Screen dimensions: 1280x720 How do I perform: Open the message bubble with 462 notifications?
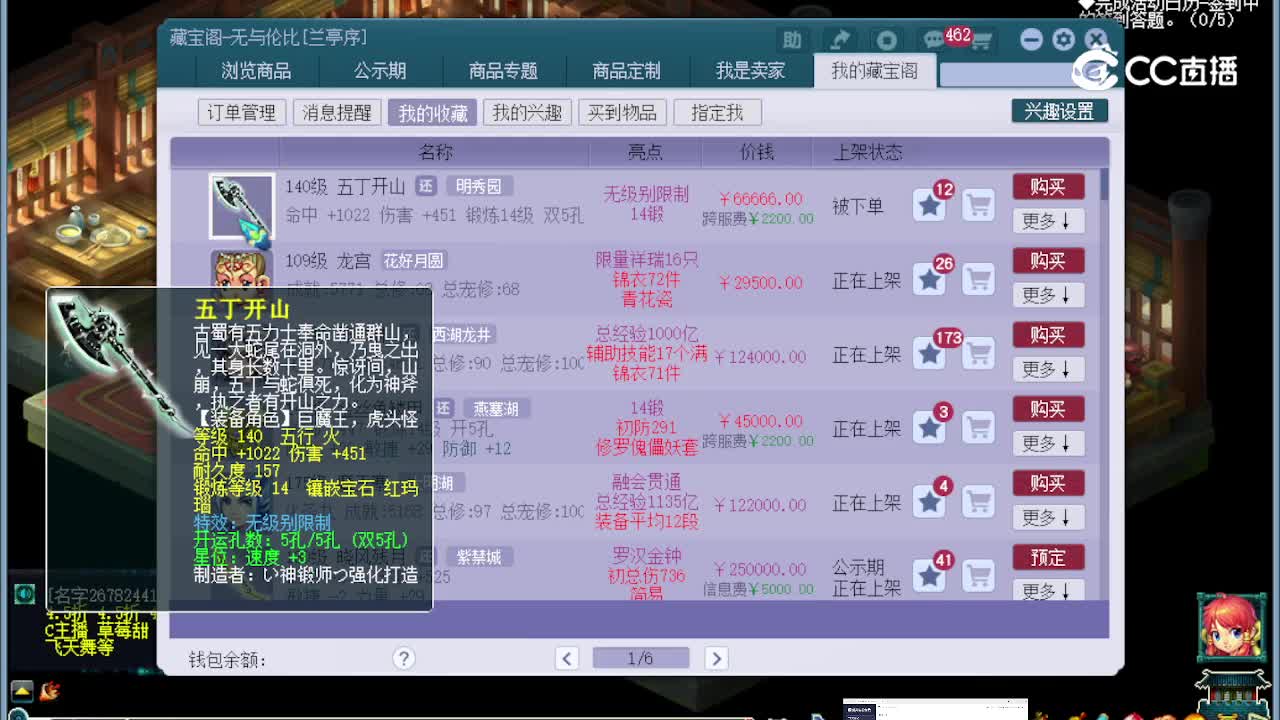935,39
